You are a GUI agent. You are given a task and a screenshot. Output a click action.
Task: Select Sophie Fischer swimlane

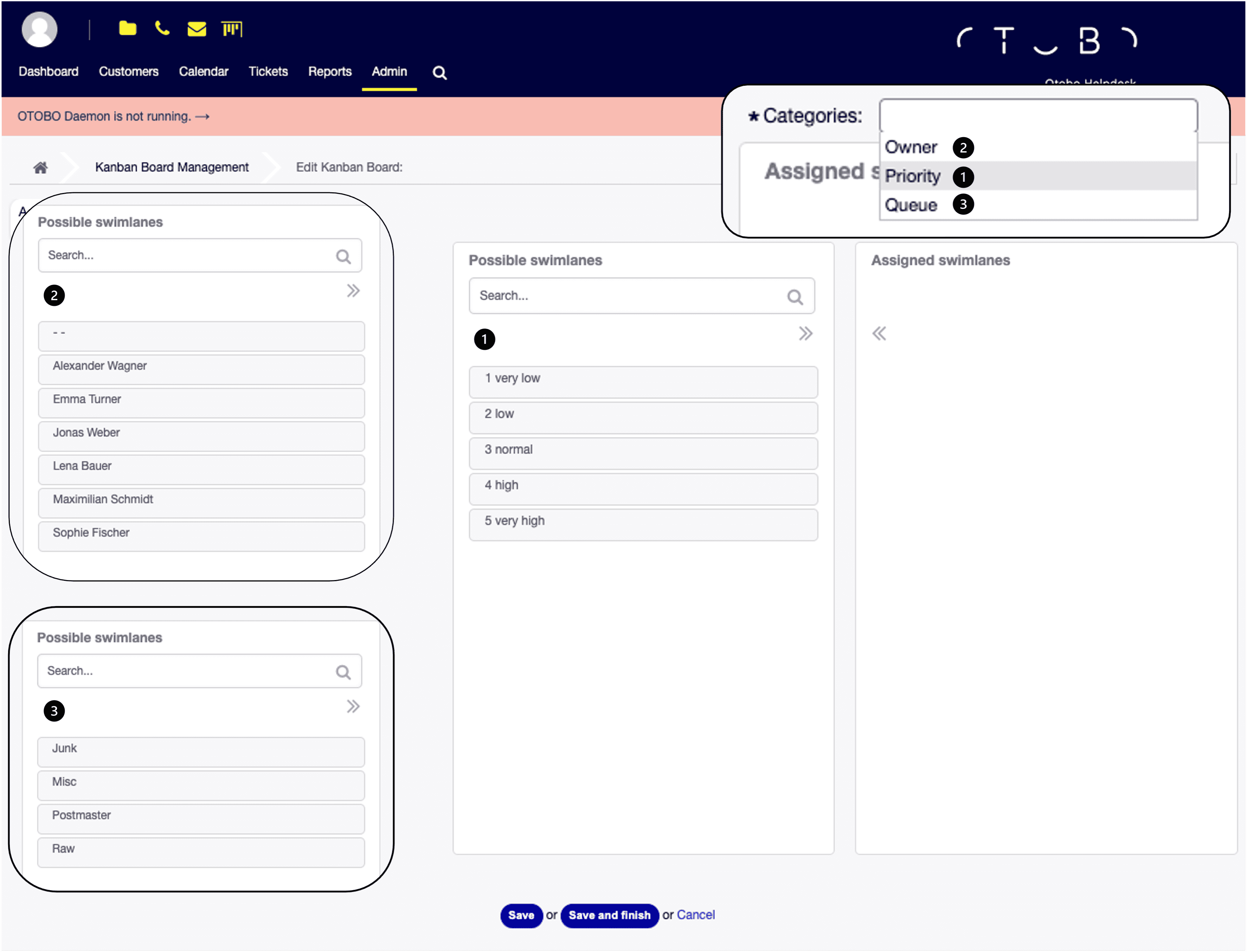(x=201, y=536)
